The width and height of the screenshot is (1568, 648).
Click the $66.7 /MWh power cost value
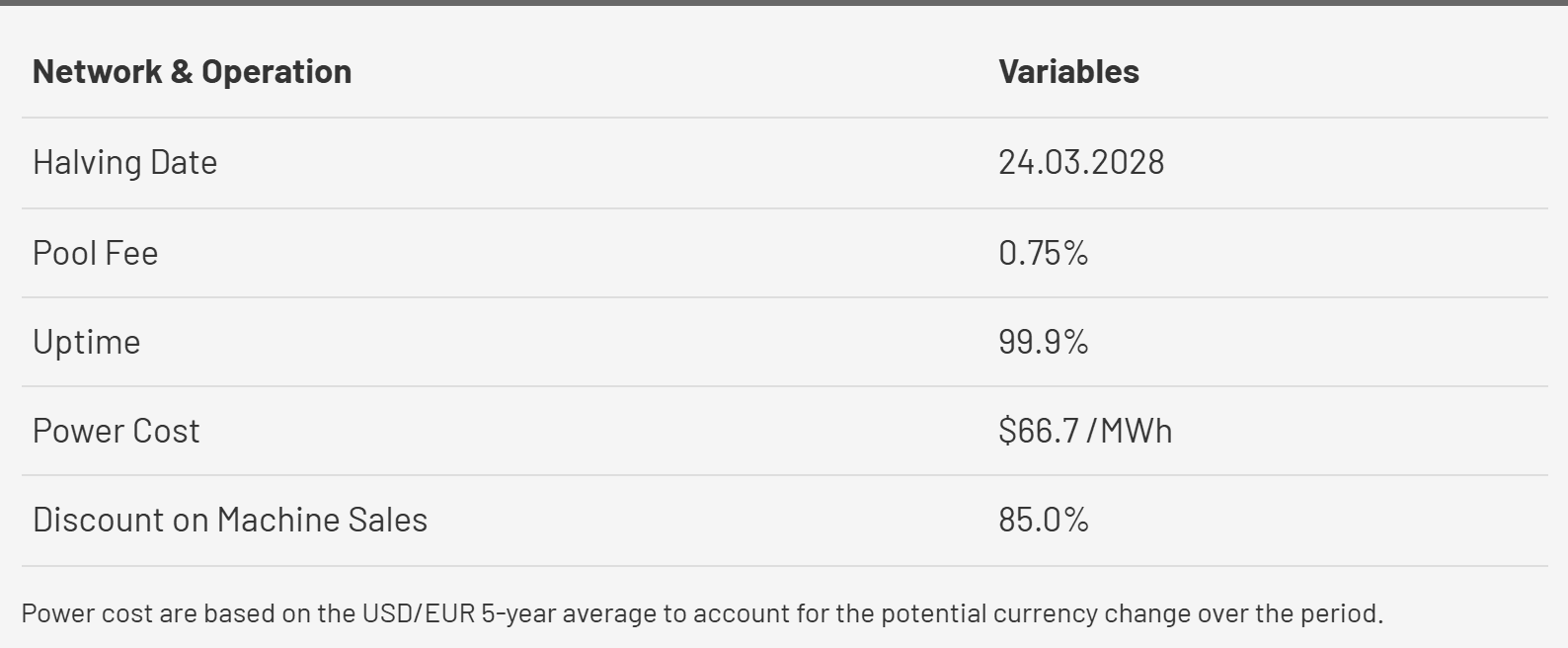(x=1084, y=432)
